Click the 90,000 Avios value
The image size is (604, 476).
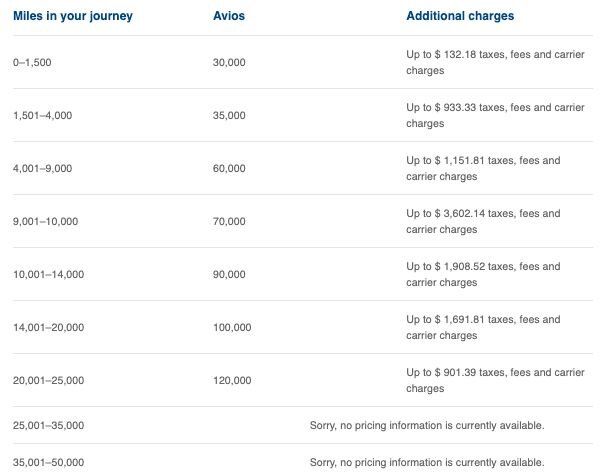pyautogui.click(x=229, y=274)
